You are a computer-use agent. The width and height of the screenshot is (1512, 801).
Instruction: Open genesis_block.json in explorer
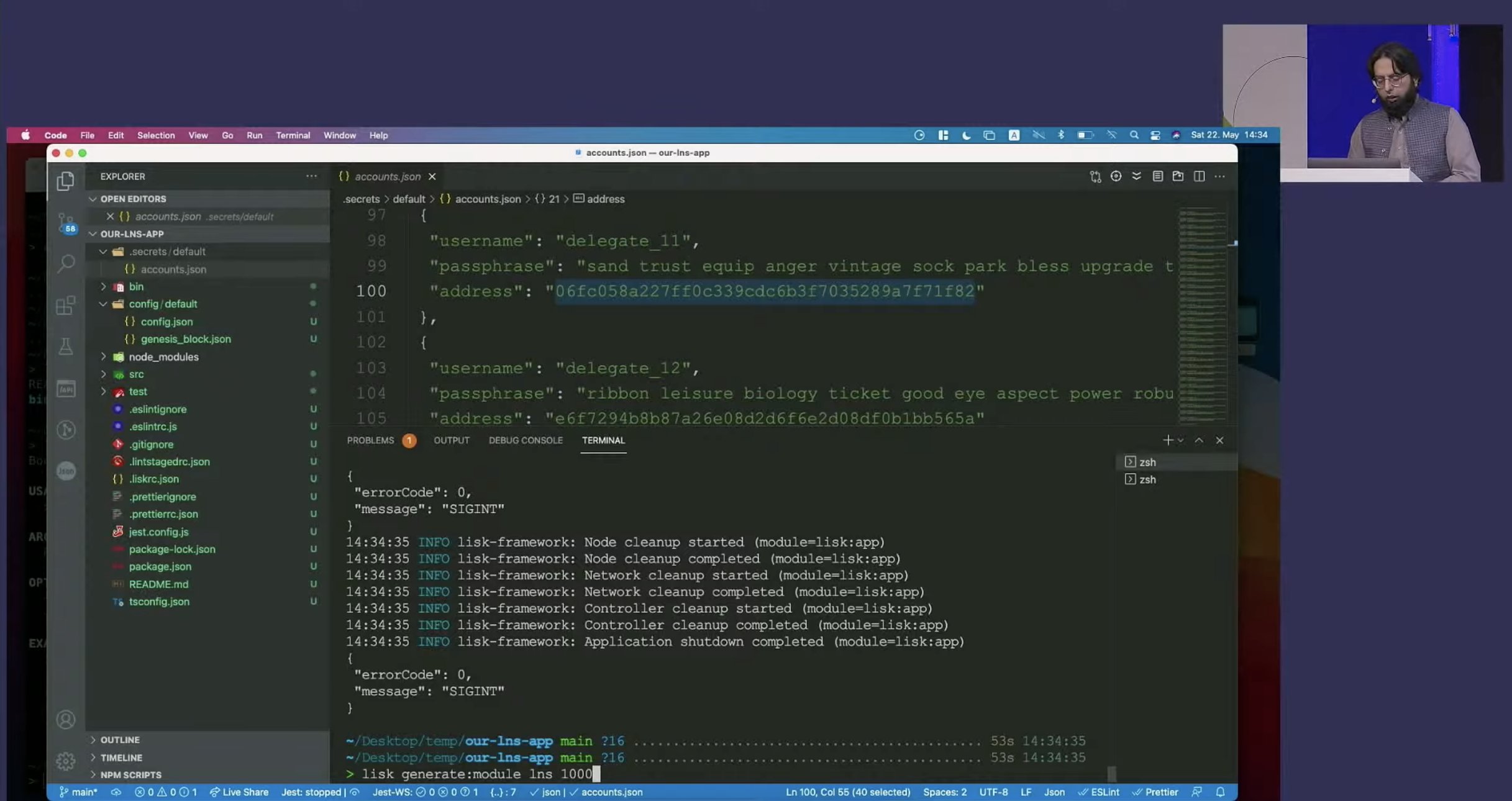pyautogui.click(x=186, y=339)
